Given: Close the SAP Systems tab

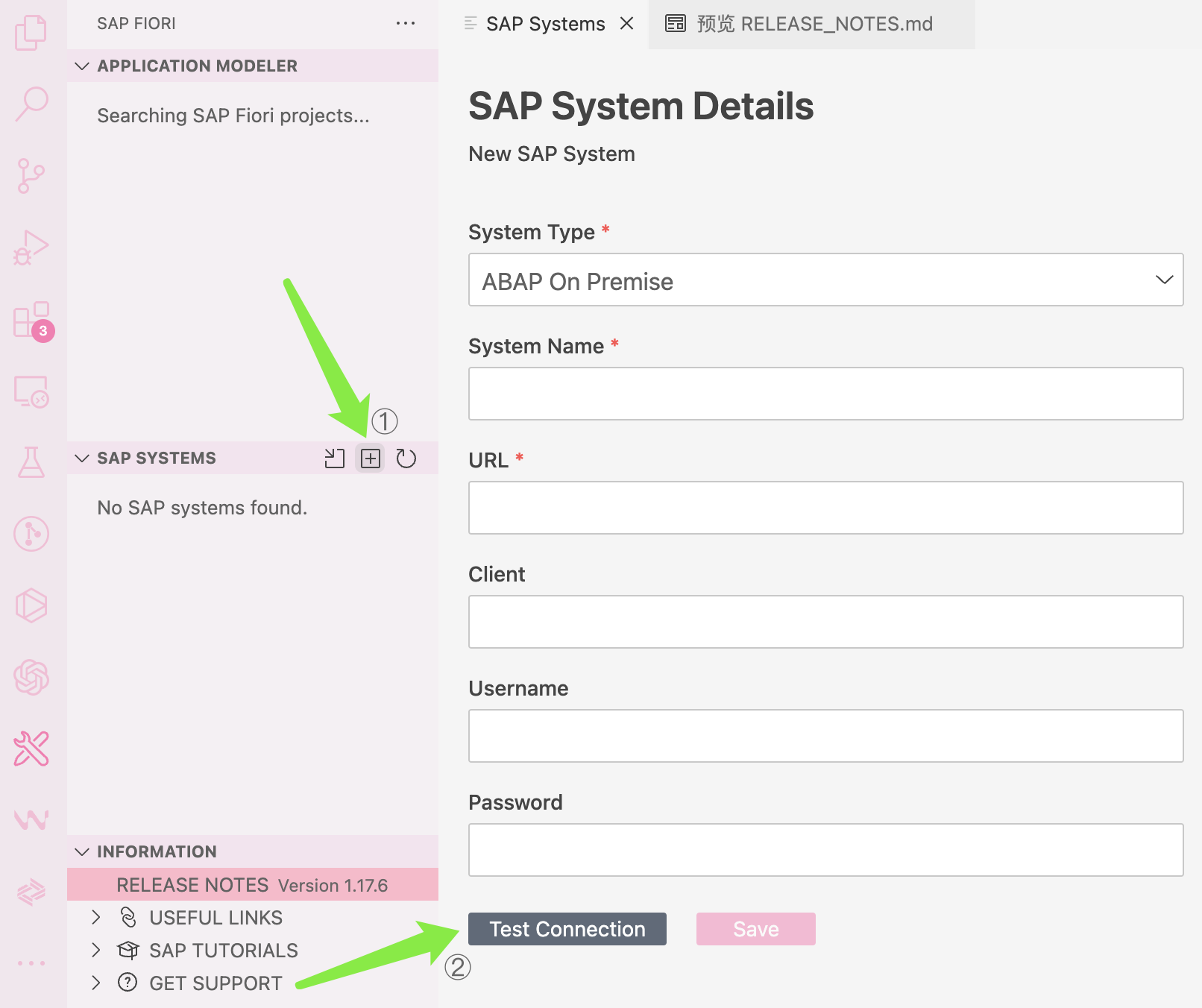Looking at the screenshot, I should 627,23.
